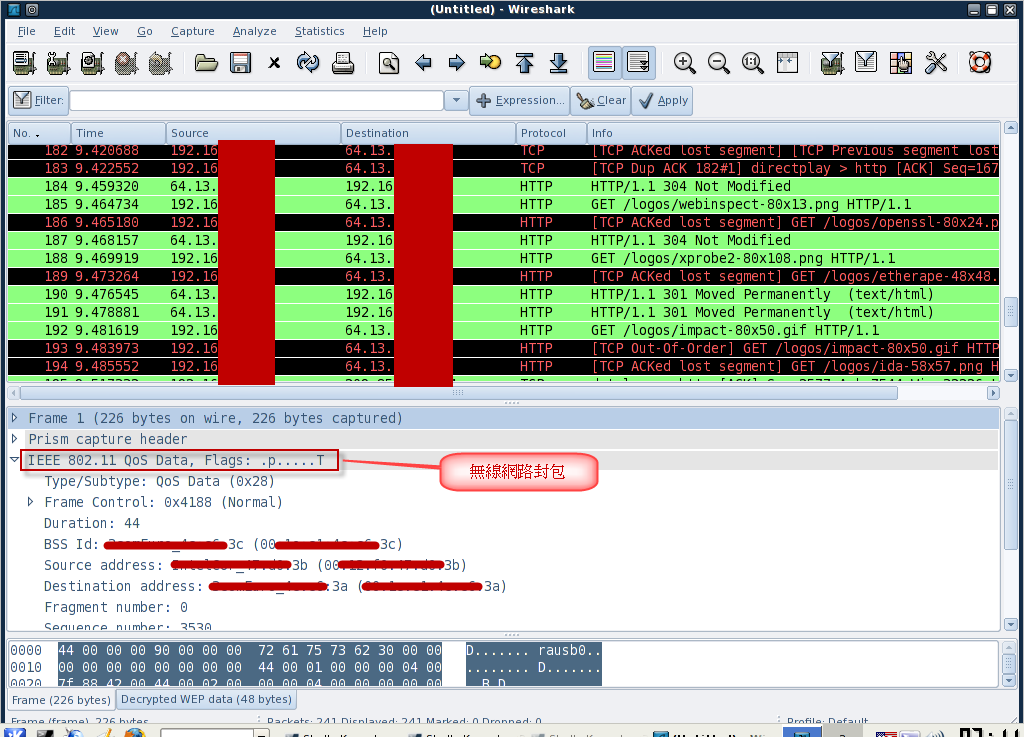Viewport: 1024px width, 737px height.
Task: Open the View menu
Action: point(105,31)
